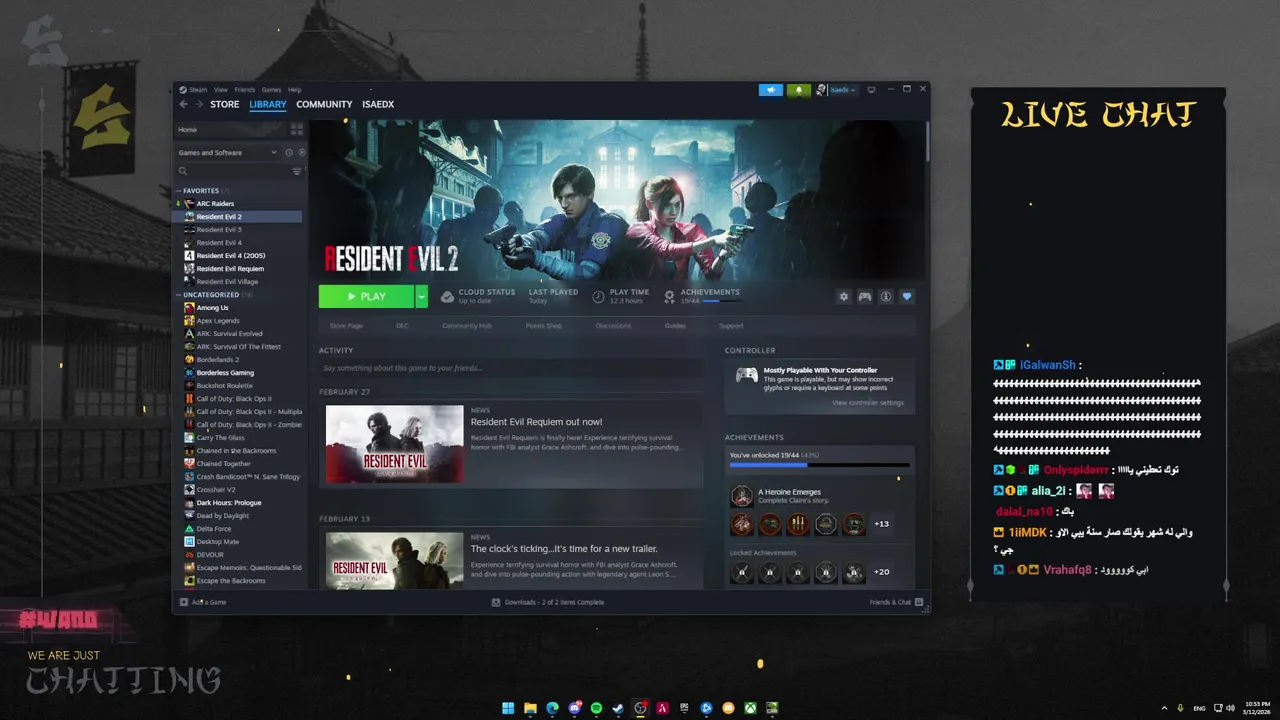Expand +20 locked achievements
Screen dimensions: 1280x720
(x=882, y=572)
